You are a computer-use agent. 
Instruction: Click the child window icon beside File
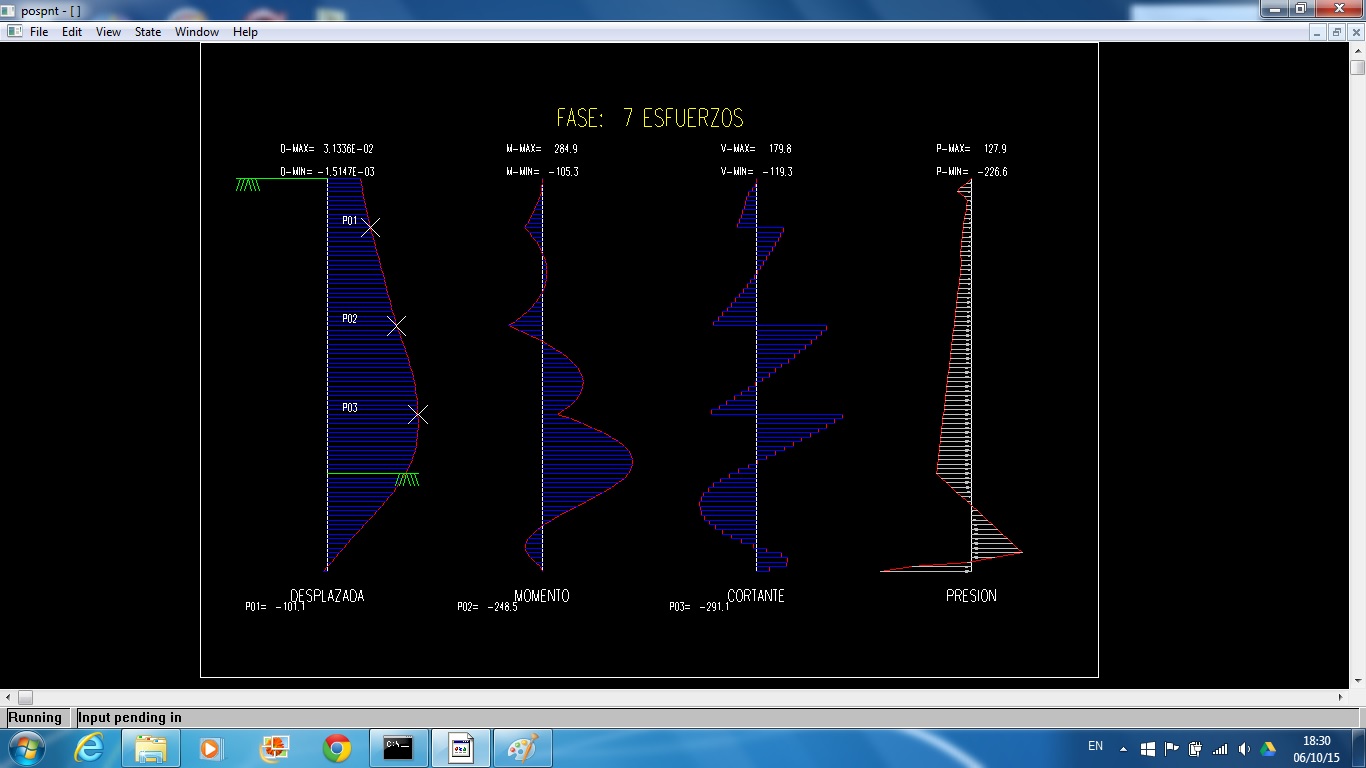[x=14, y=32]
